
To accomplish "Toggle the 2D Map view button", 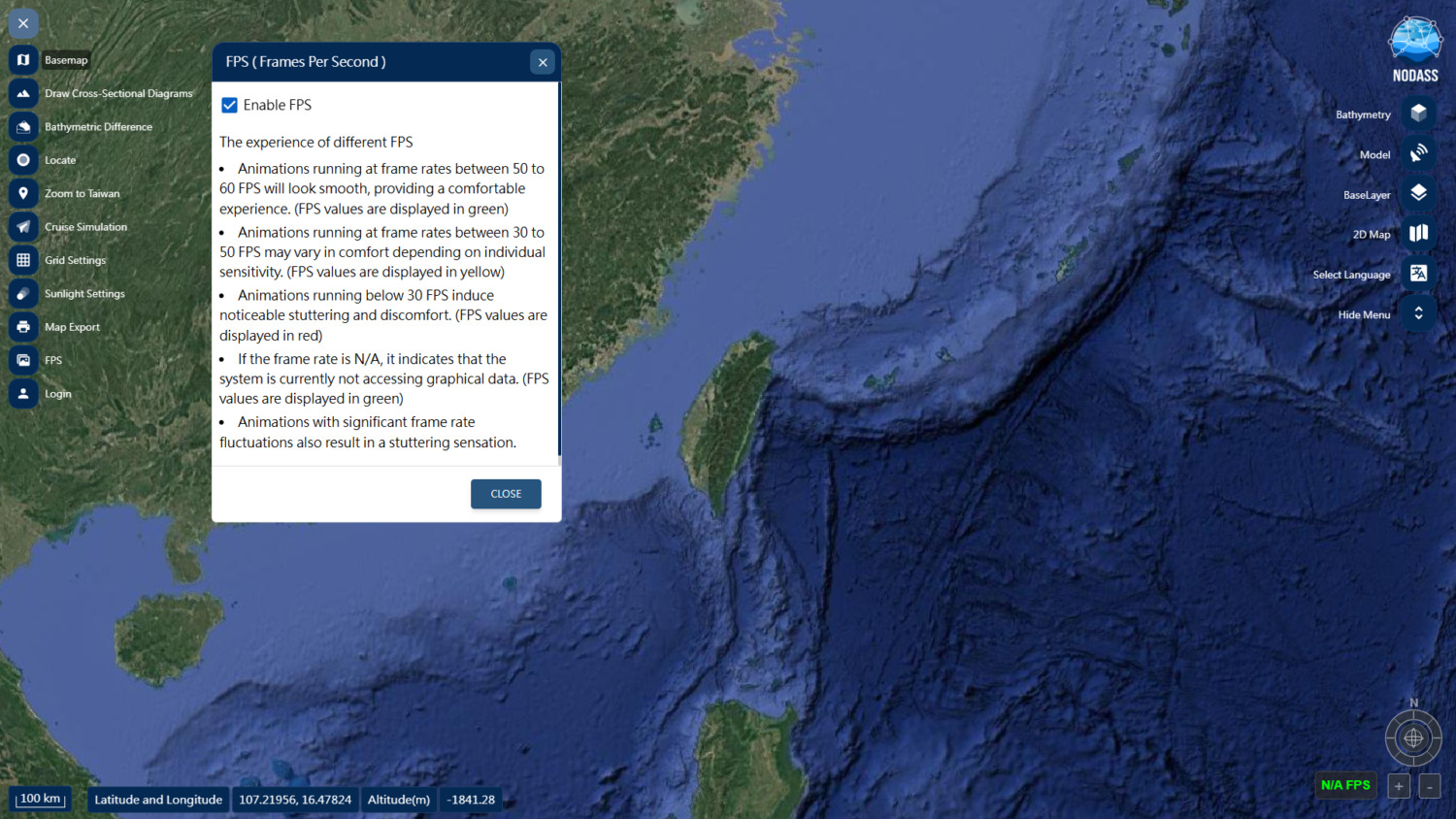I will (1418, 234).
